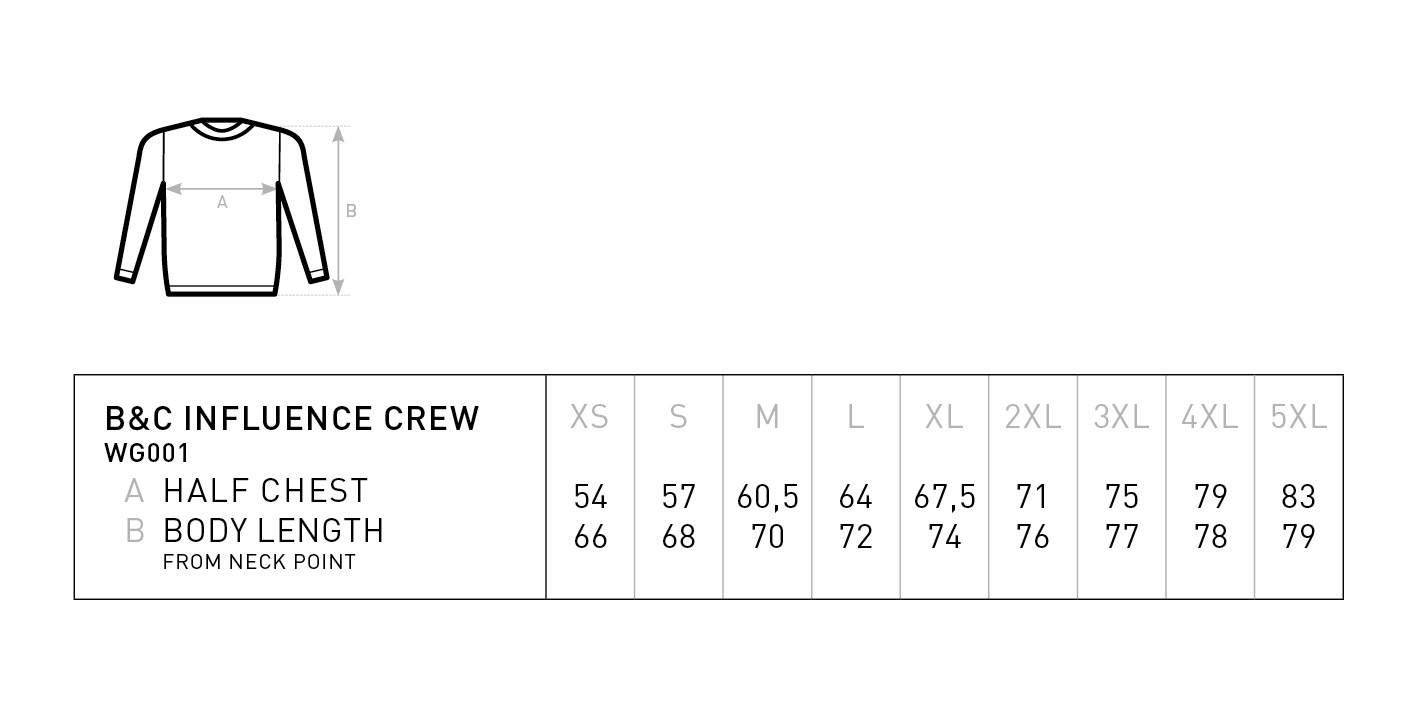Viewport: 1417px width, 709px height.
Task: Click the gray B label before BODY LENGTH
Action: tap(135, 531)
